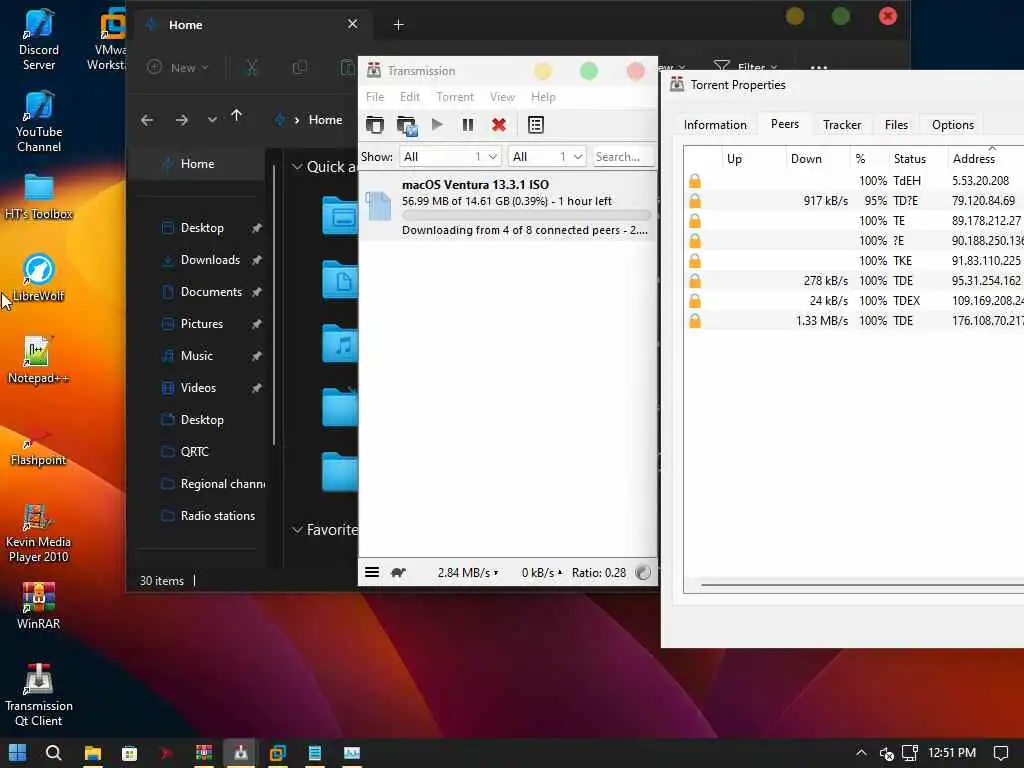Open Videos in Explorer sidebar

[x=198, y=388]
